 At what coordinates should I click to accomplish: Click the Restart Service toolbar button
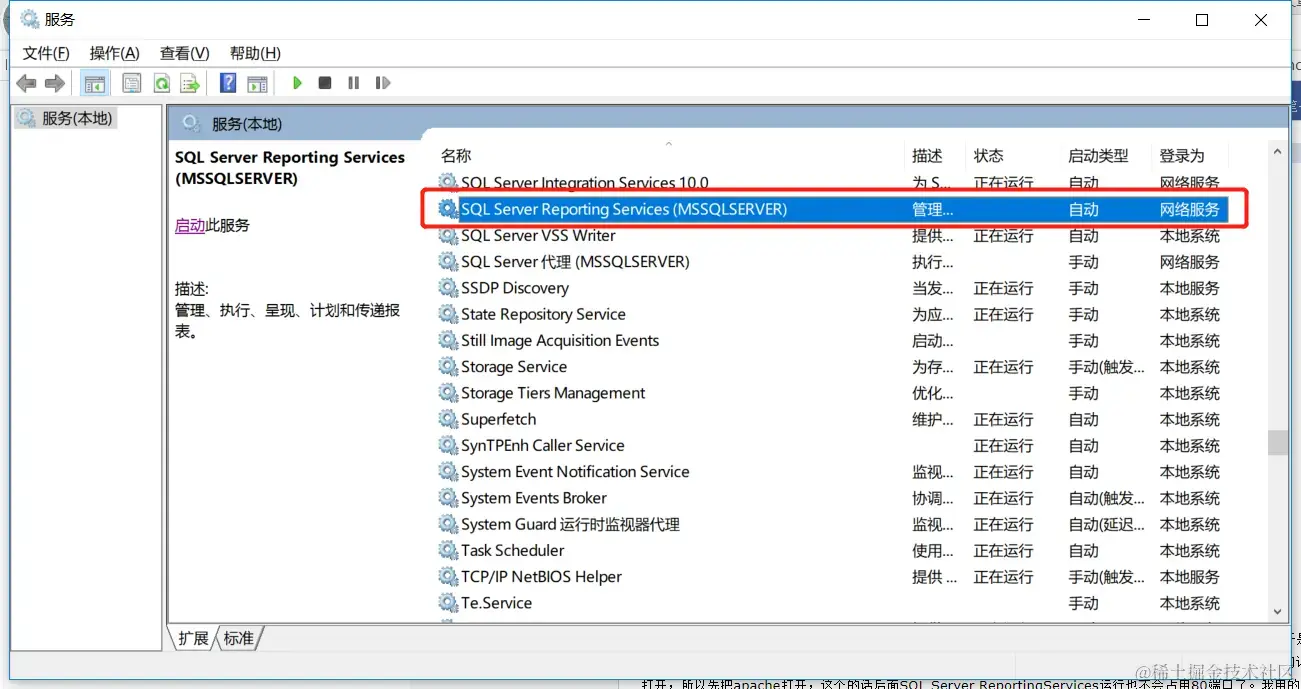point(382,83)
